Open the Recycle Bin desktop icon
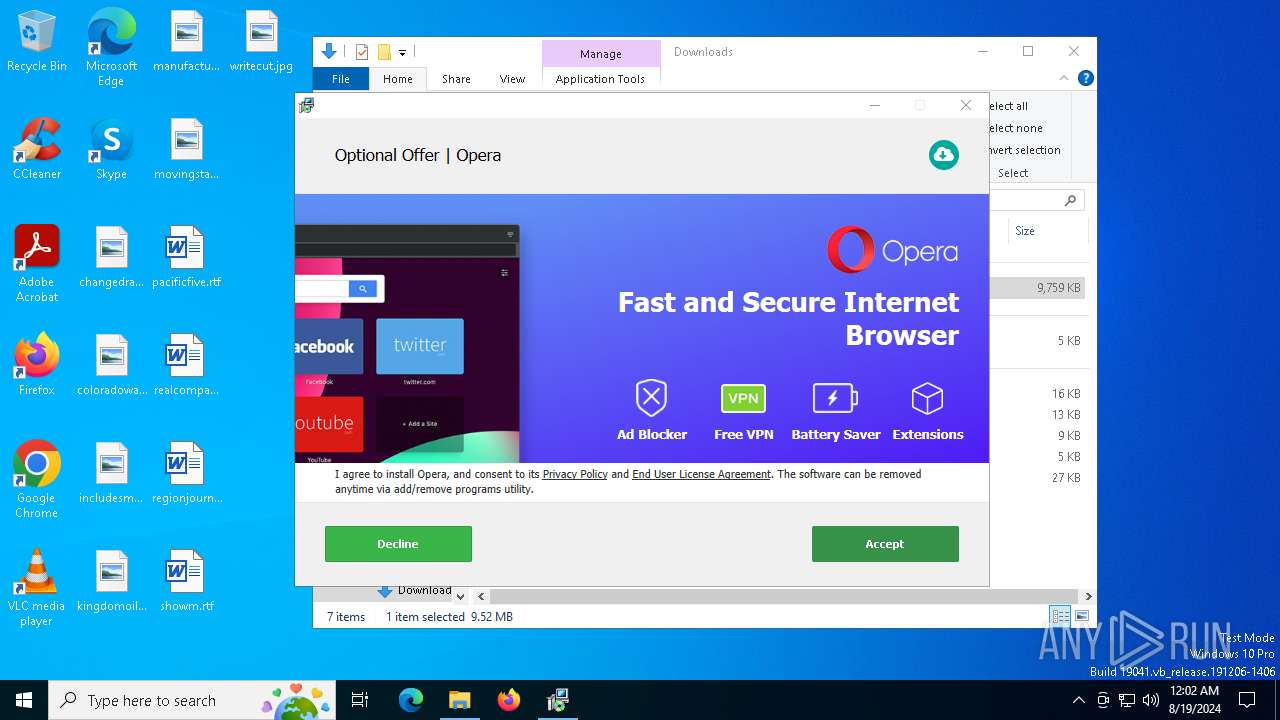This screenshot has height=720, width=1280. 37,42
